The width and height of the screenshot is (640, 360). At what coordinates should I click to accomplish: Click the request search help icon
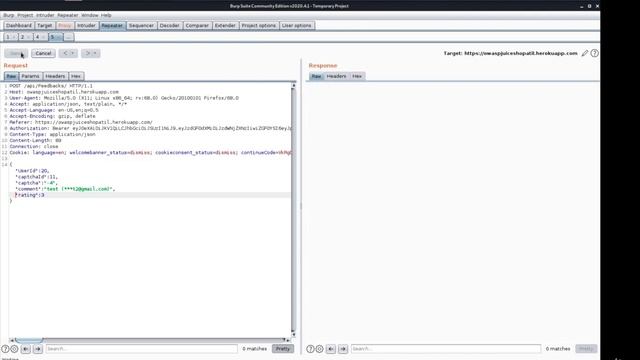(x=5, y=349)
